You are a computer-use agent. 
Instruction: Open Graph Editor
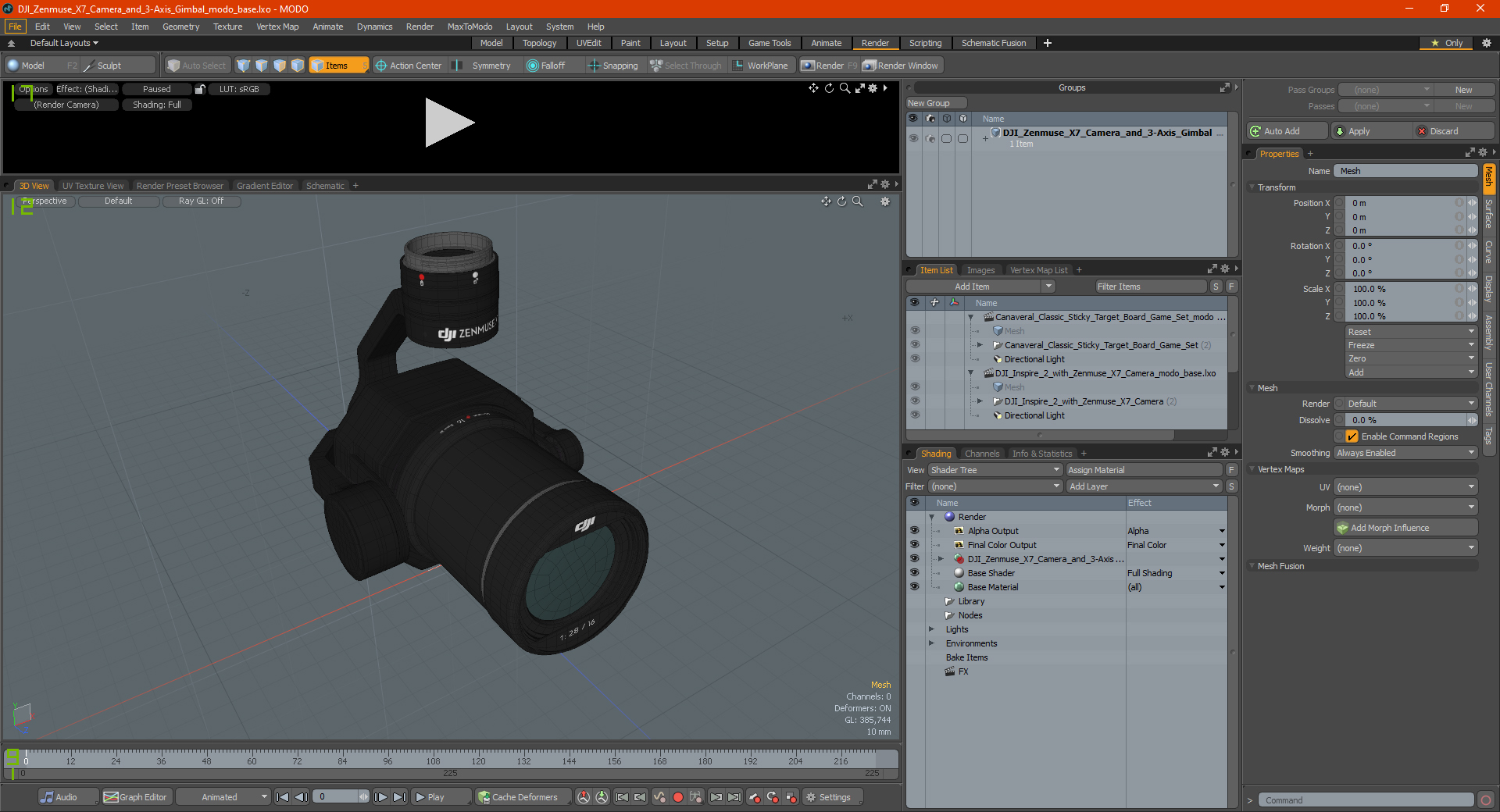pyautogui.click(x=135, y=797)
